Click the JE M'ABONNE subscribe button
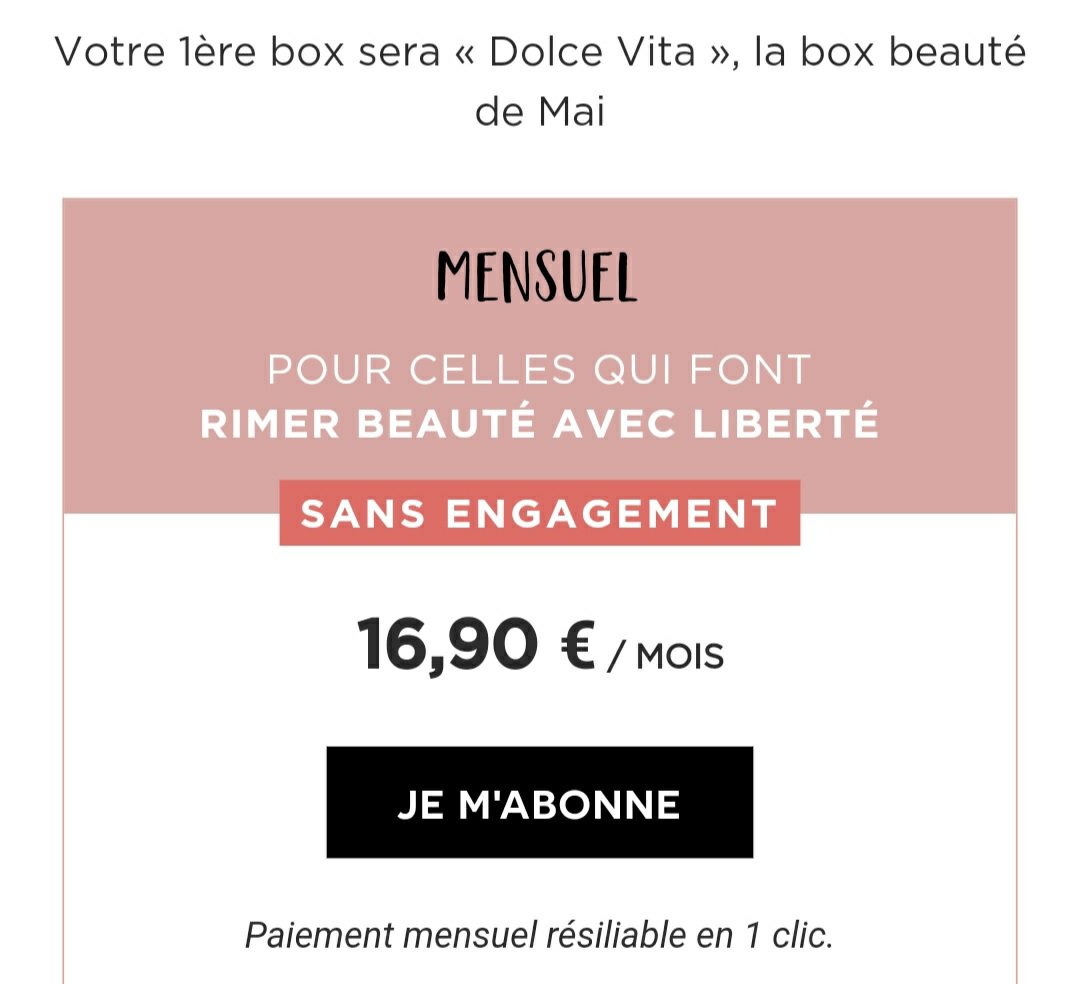 click(x=539, y=802)
